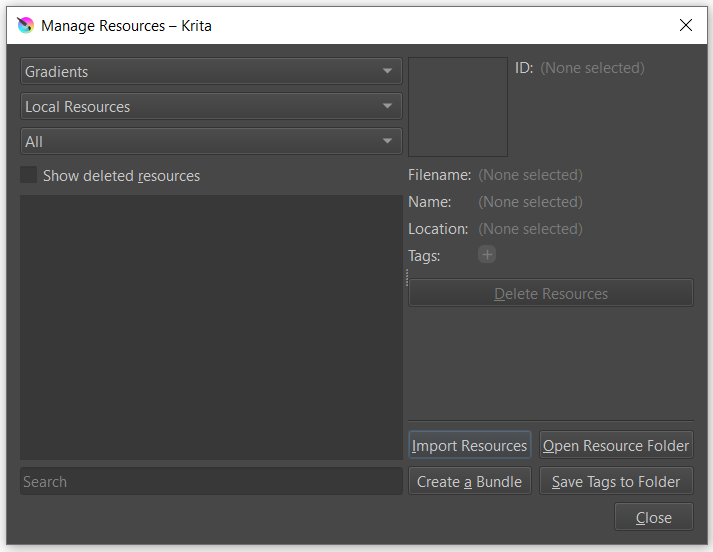The image size is (713, 552).
Task: Close the Manage Resources window with X
Action: click(x=685, y=26)
